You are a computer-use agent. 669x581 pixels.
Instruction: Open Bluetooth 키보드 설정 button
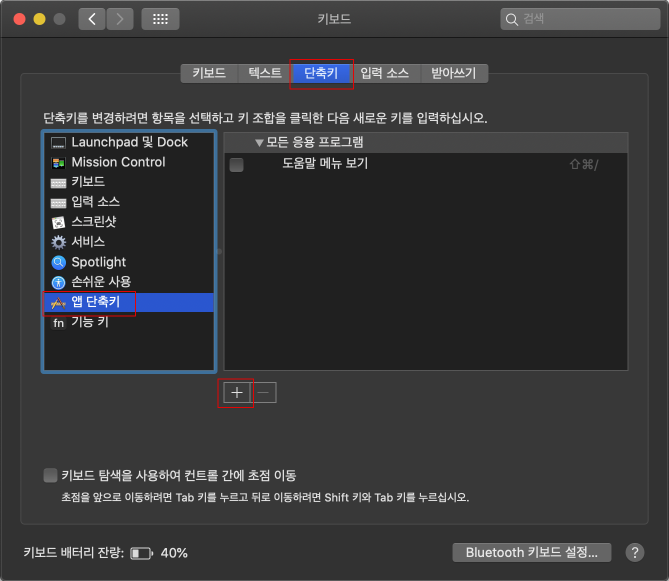[532, 552]
